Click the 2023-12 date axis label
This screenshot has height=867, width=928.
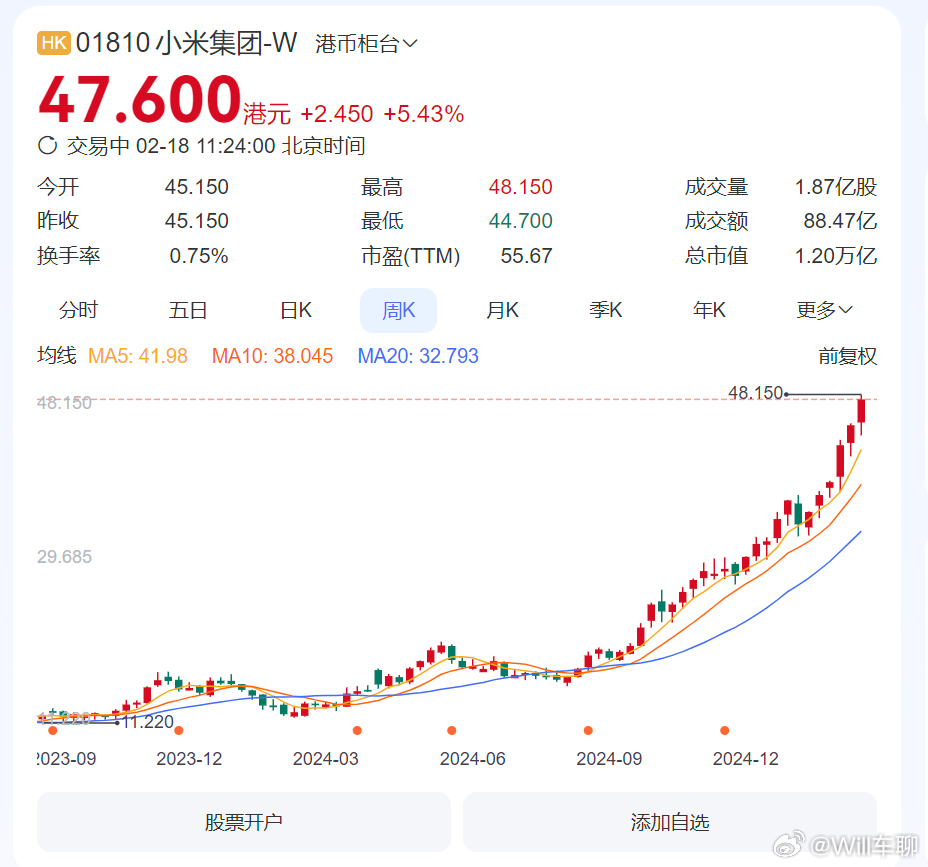[189, 759]
